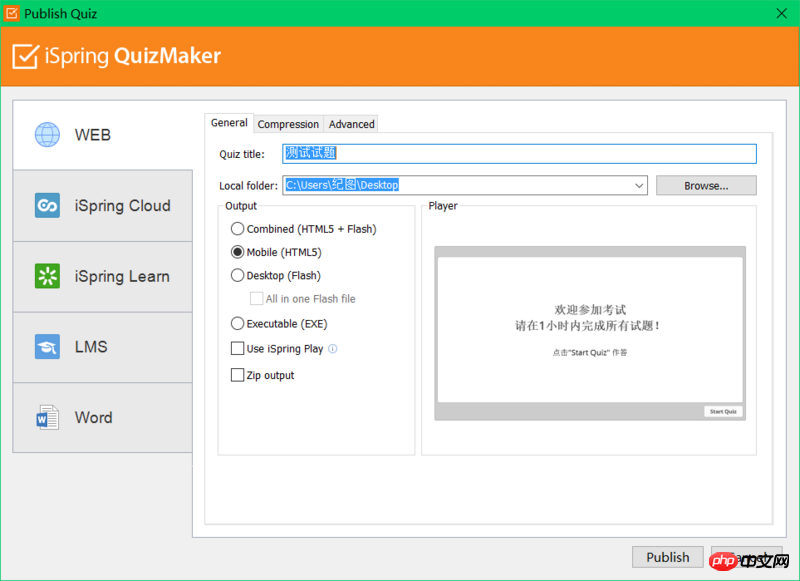Click the Player preview thumbnail
The height and width of the screenshot is (581, 800).
[590, 334]
